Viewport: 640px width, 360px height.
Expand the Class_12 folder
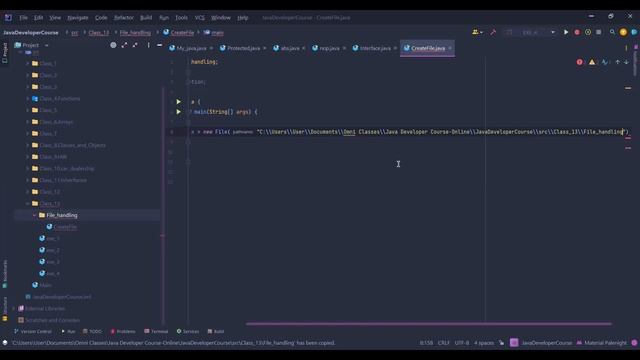click(28, 192)
